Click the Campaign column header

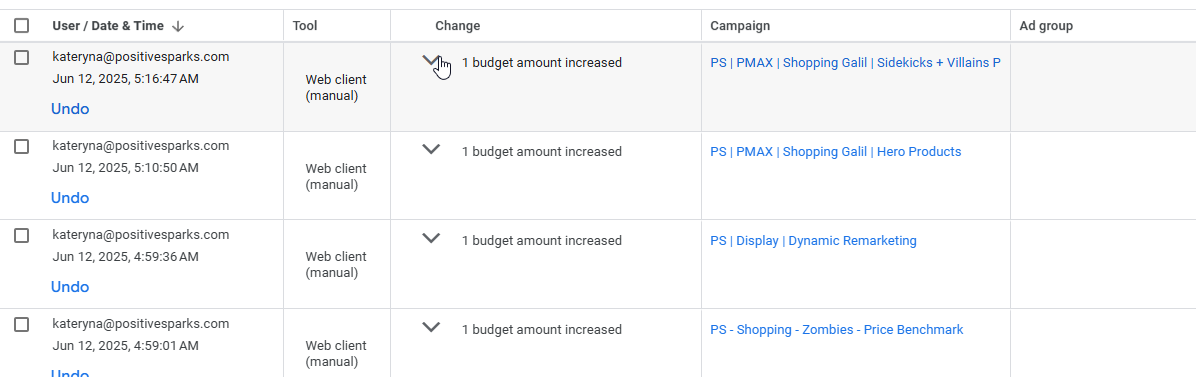click(740, 26)
